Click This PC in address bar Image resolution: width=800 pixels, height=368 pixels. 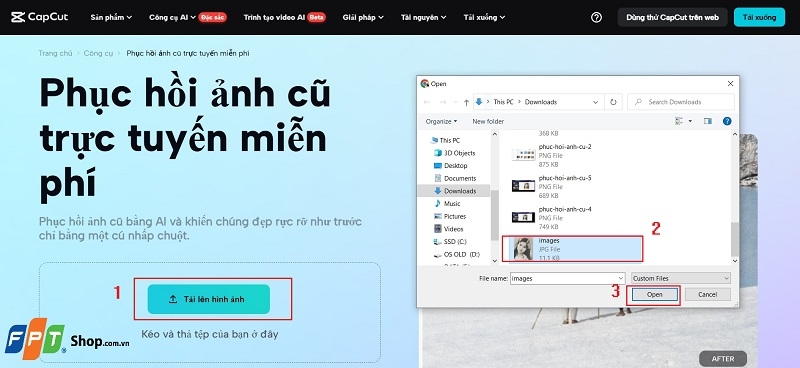503,102
